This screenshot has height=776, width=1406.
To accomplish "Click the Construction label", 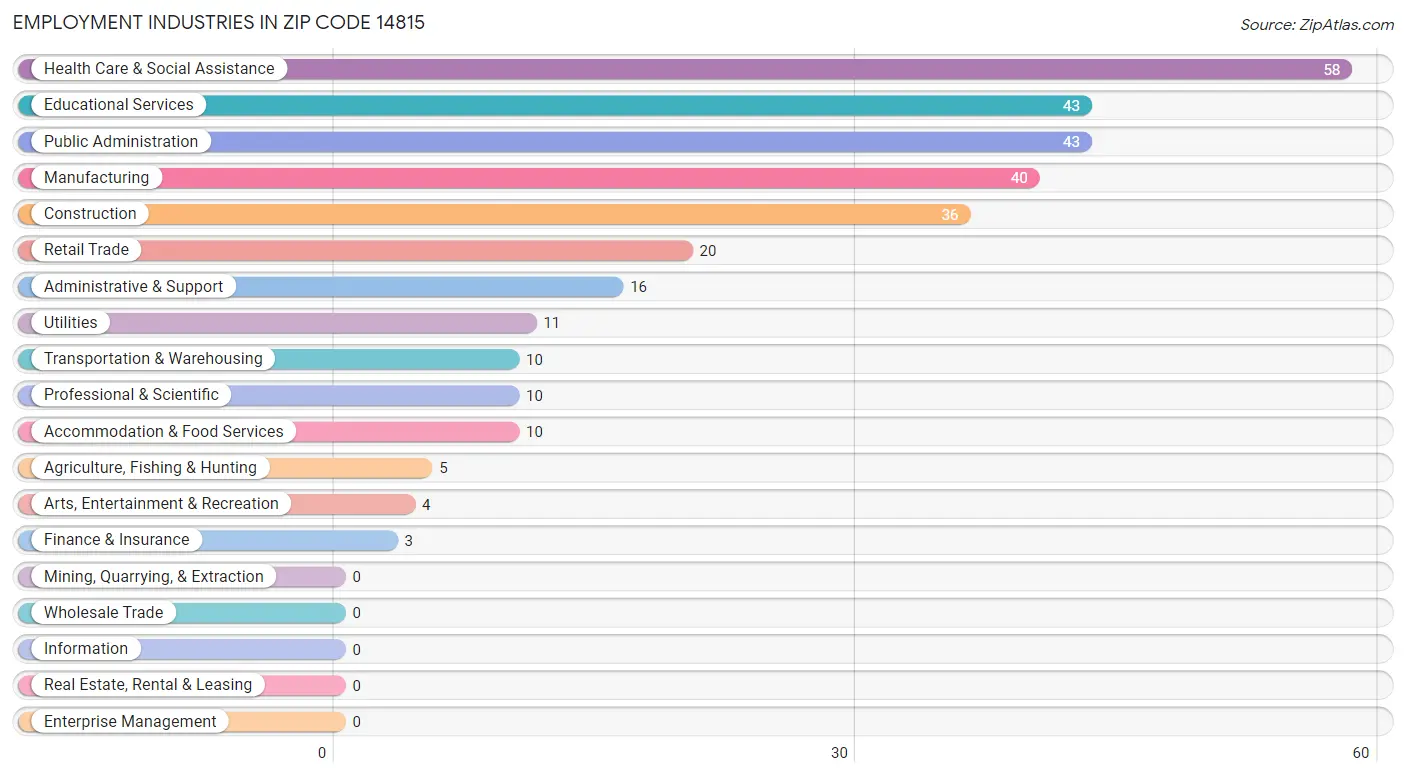I will point(90,214).
